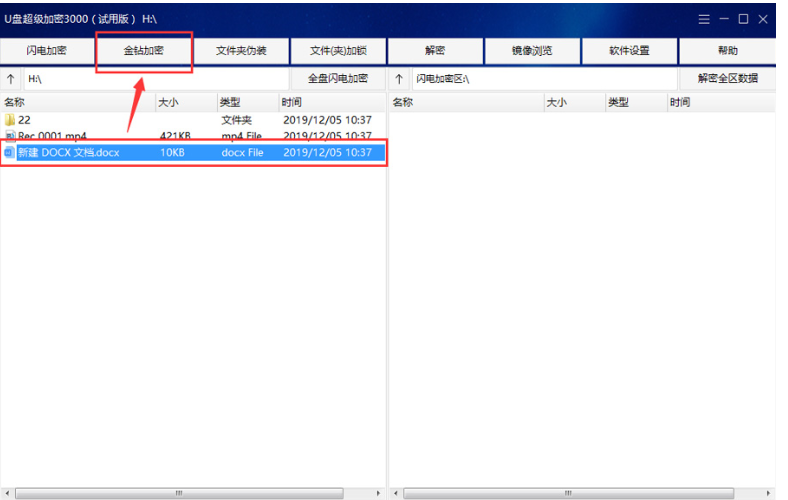
Task: Click the 闪电加密 toolbar button
Action: (47, 51)
